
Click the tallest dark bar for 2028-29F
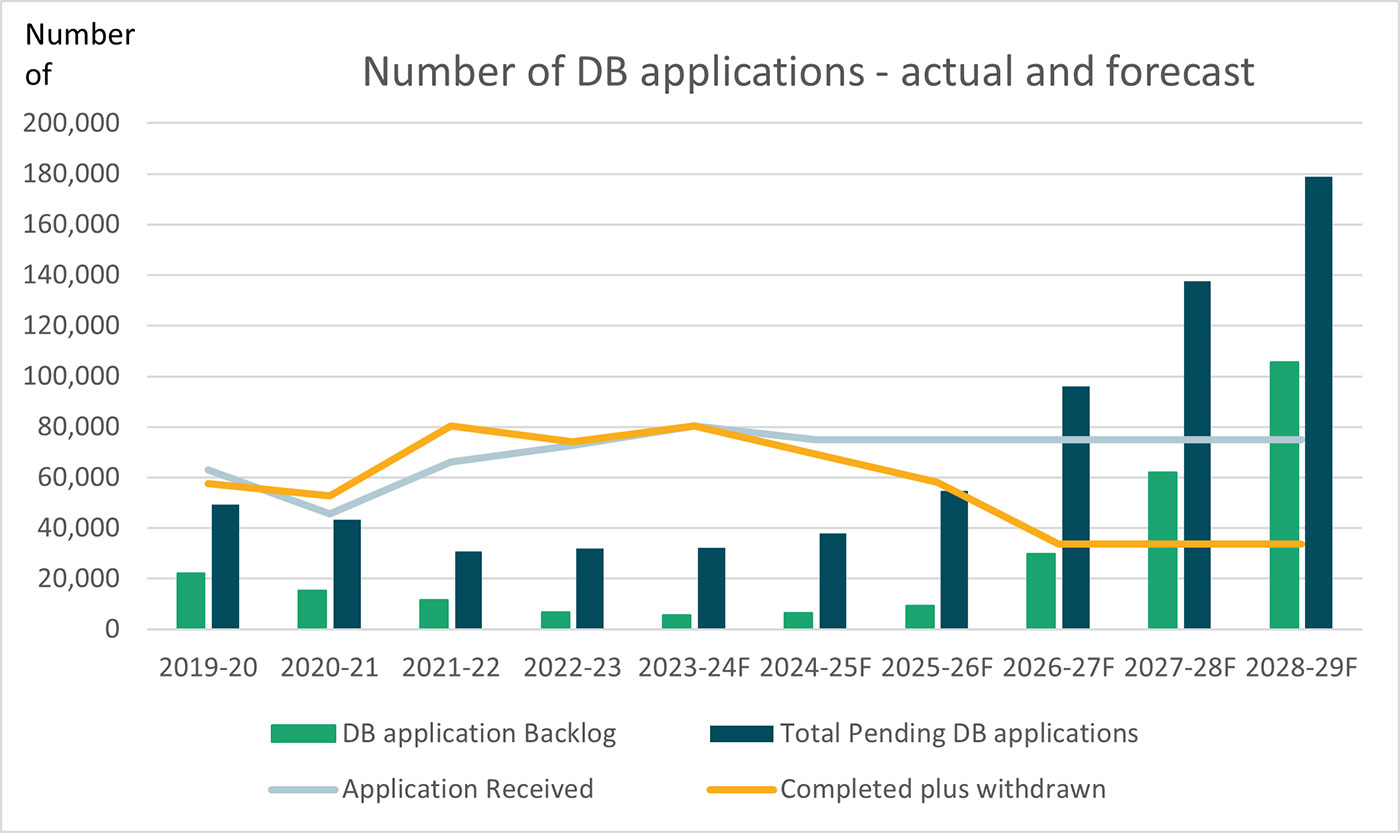(x=1318, y=402)
